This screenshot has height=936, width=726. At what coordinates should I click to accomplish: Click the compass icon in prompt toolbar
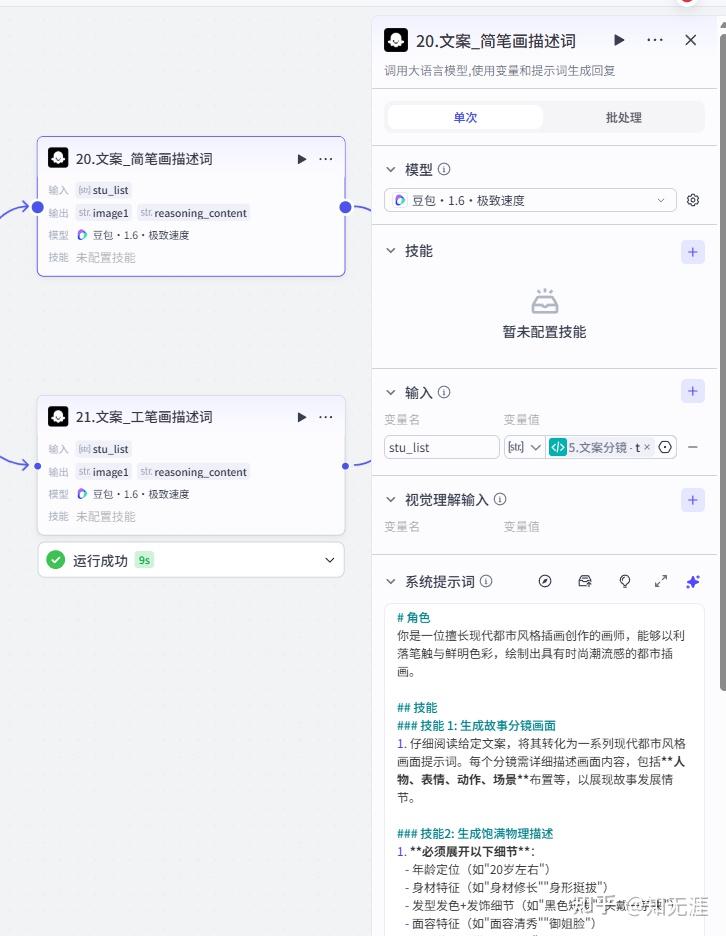[x=544, y=581]
